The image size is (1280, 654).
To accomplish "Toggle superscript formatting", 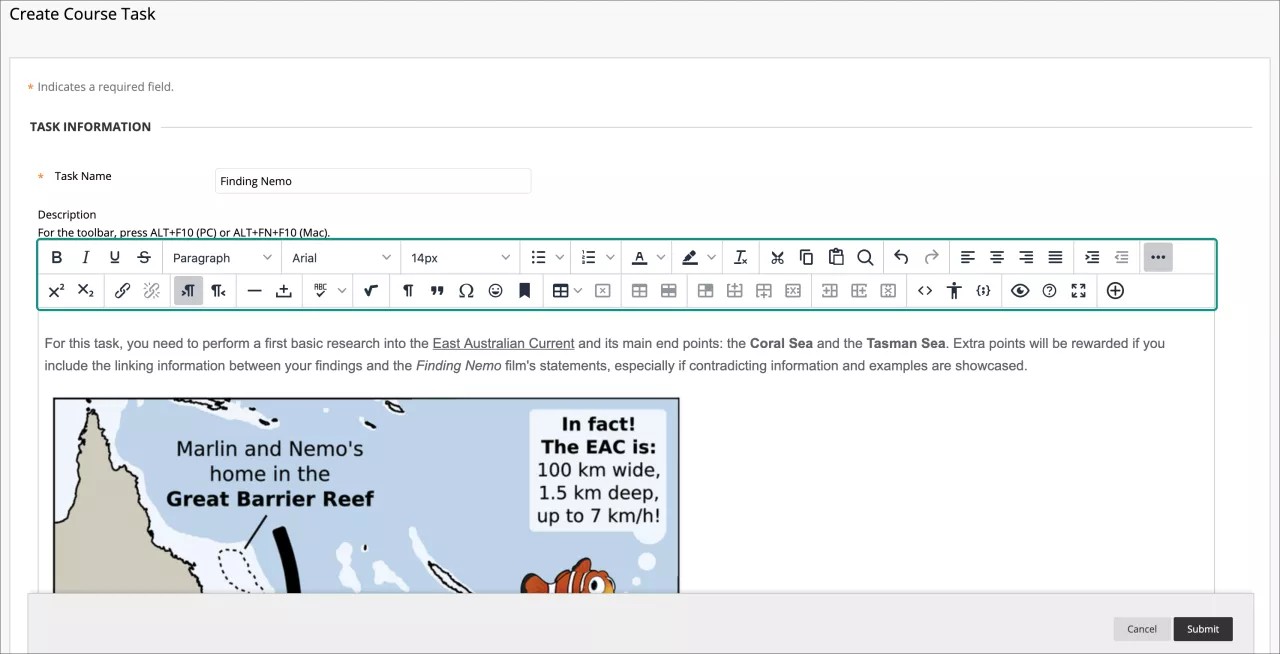I will click(56, 290).
